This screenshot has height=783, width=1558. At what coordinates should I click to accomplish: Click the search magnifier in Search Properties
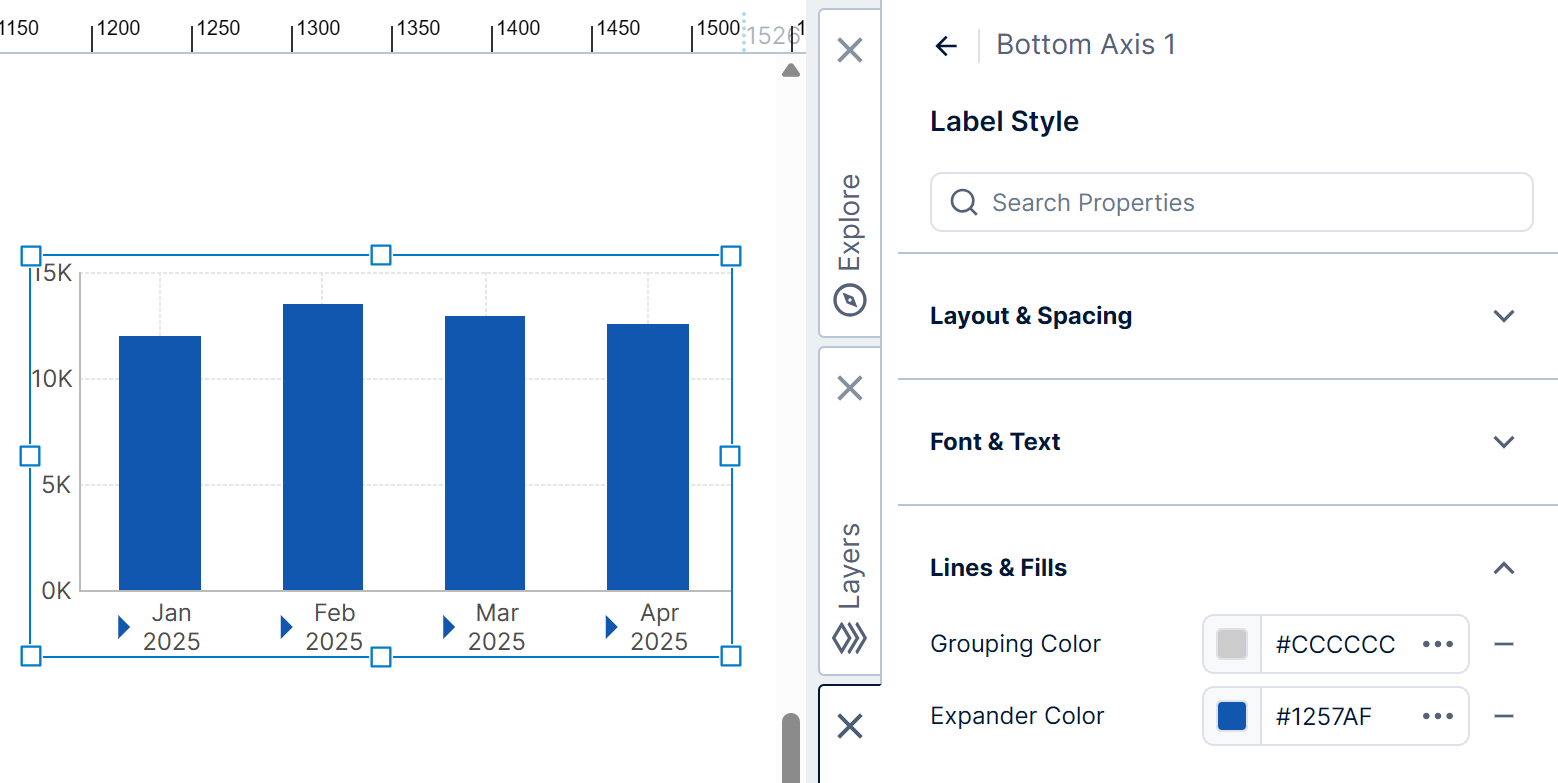click(x=963, y=202)
